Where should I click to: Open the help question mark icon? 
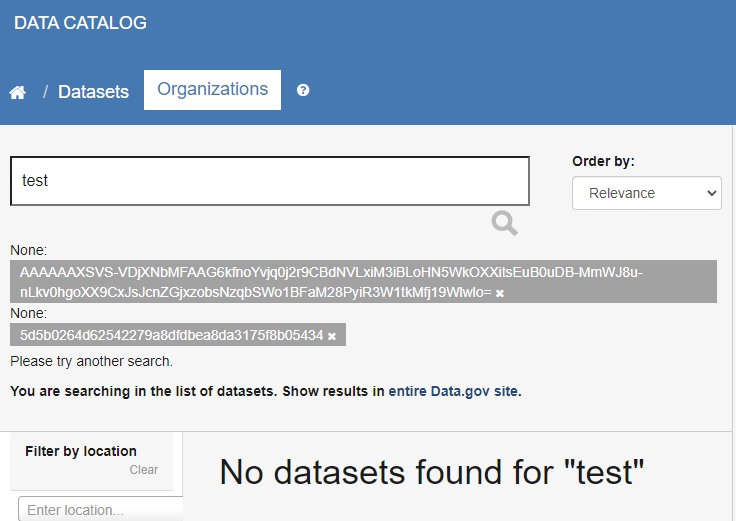point(303,90)
